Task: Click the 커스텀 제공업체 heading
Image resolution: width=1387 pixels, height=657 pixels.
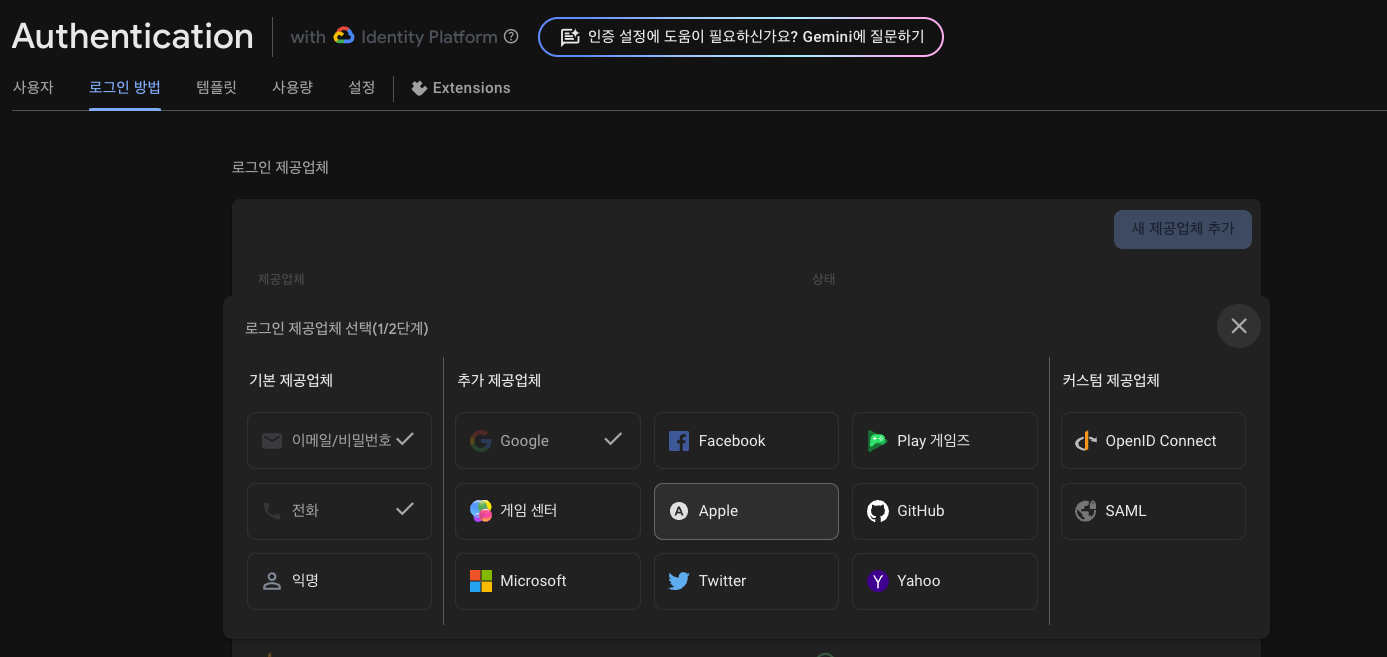Action: pyautogui.click(x=1111, y=380)
